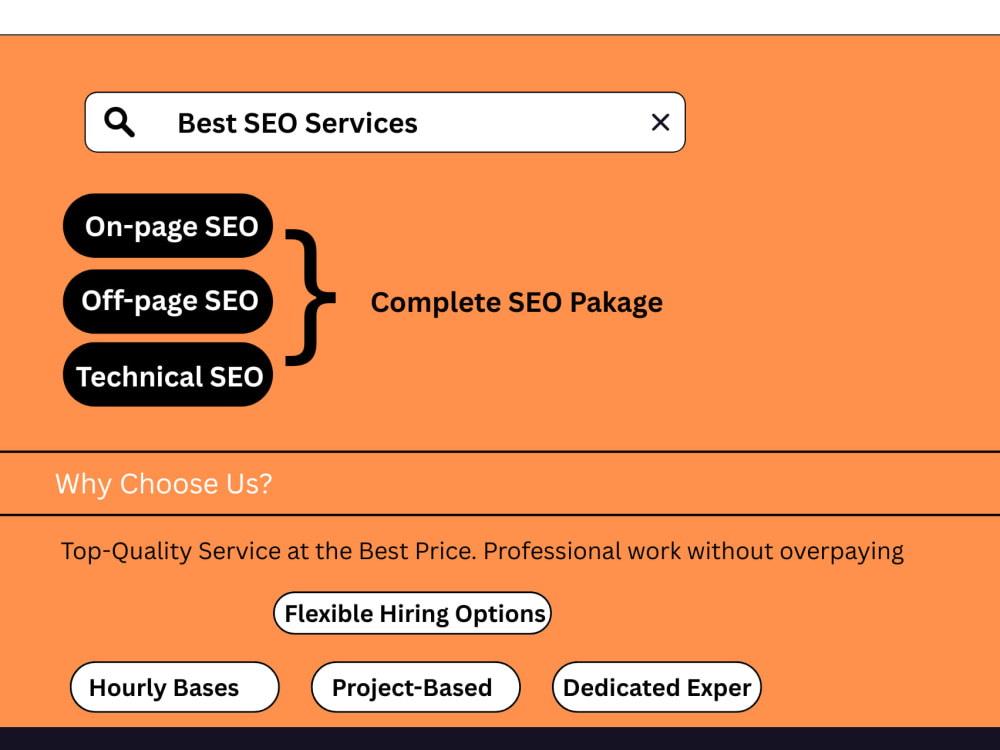The height and width of the screenshot is (750, 1000).
Task: Select the On-page SEO pill
Action: click(x=168, y=226)
